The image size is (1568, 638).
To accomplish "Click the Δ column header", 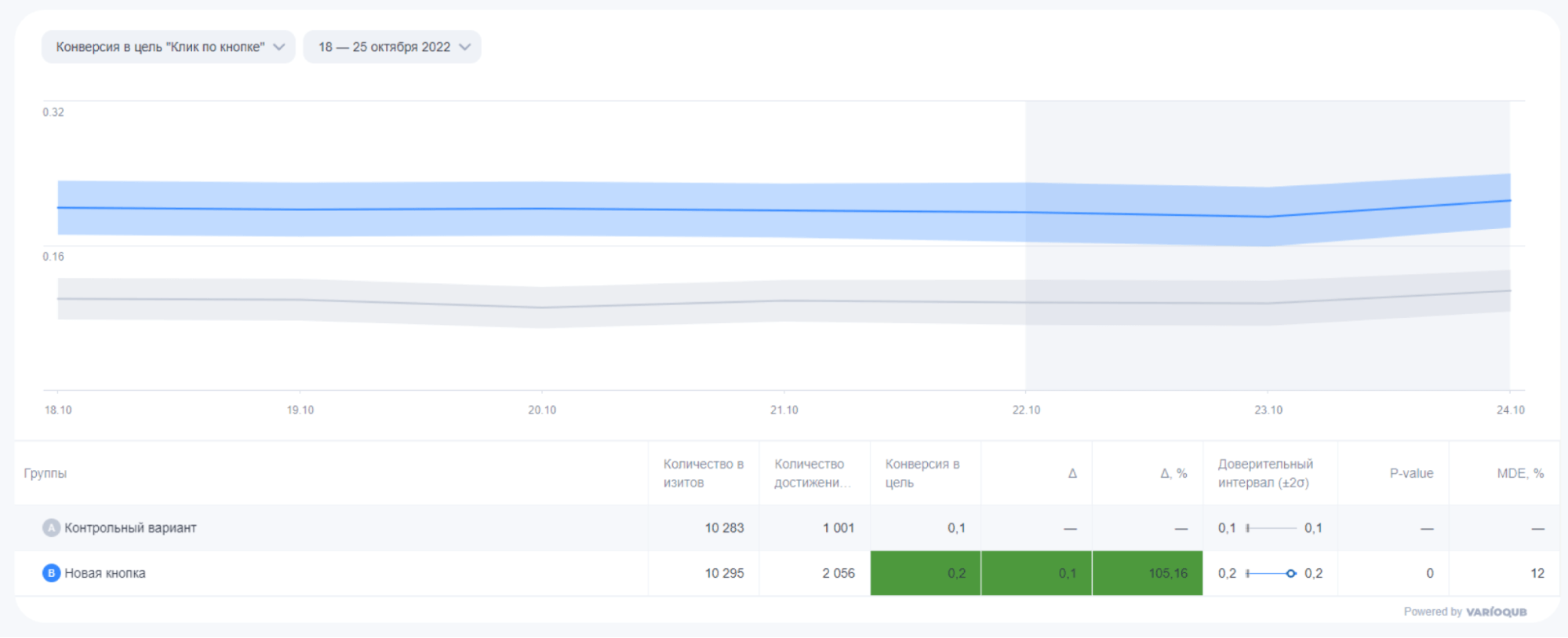I will click(1072, 473).
